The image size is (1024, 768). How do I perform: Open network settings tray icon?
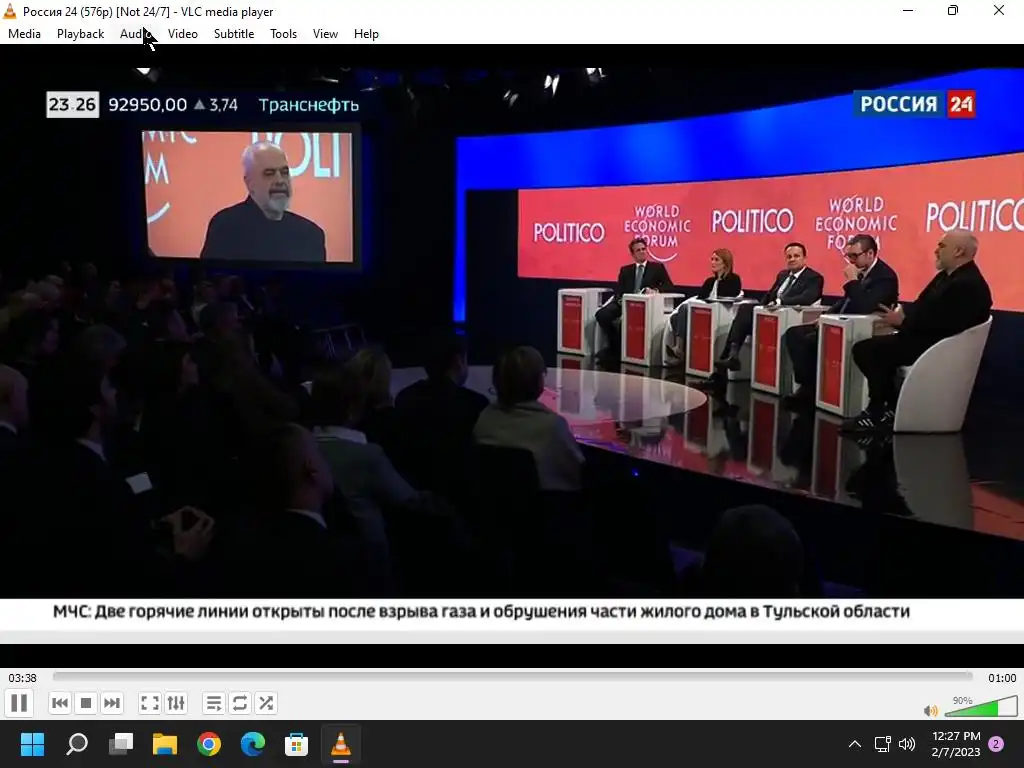click(882, 744)
